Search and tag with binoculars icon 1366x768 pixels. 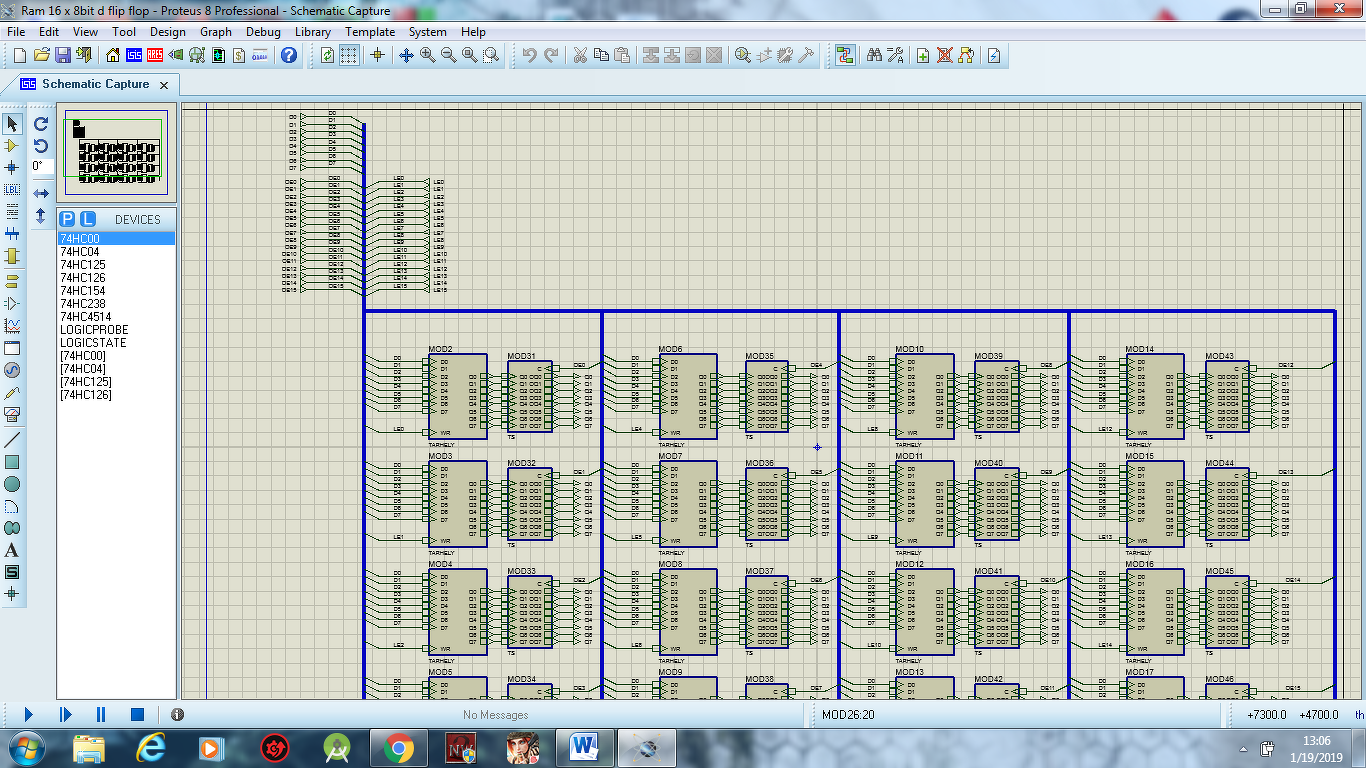point(874,55)
